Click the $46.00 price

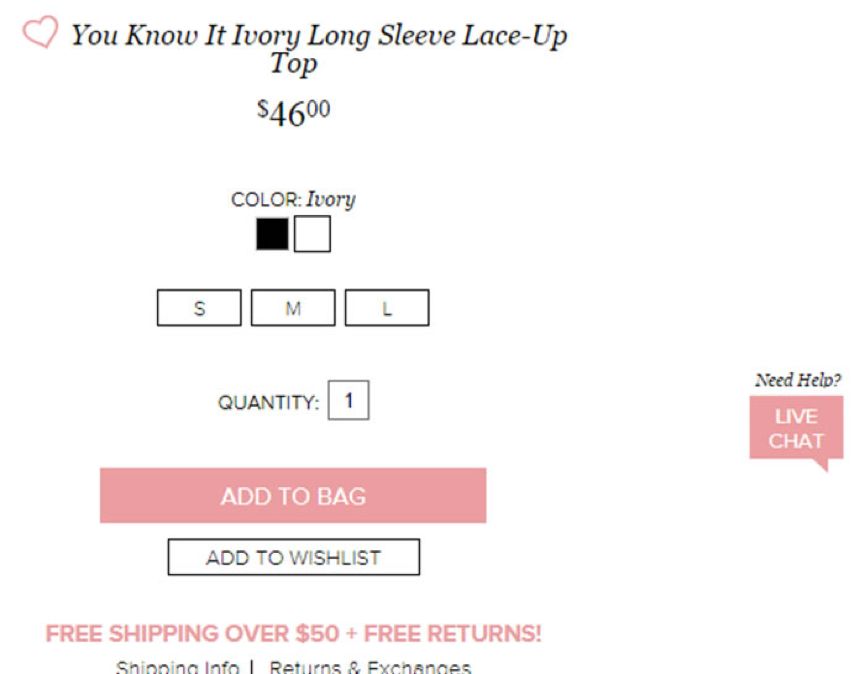pos(293,112)
